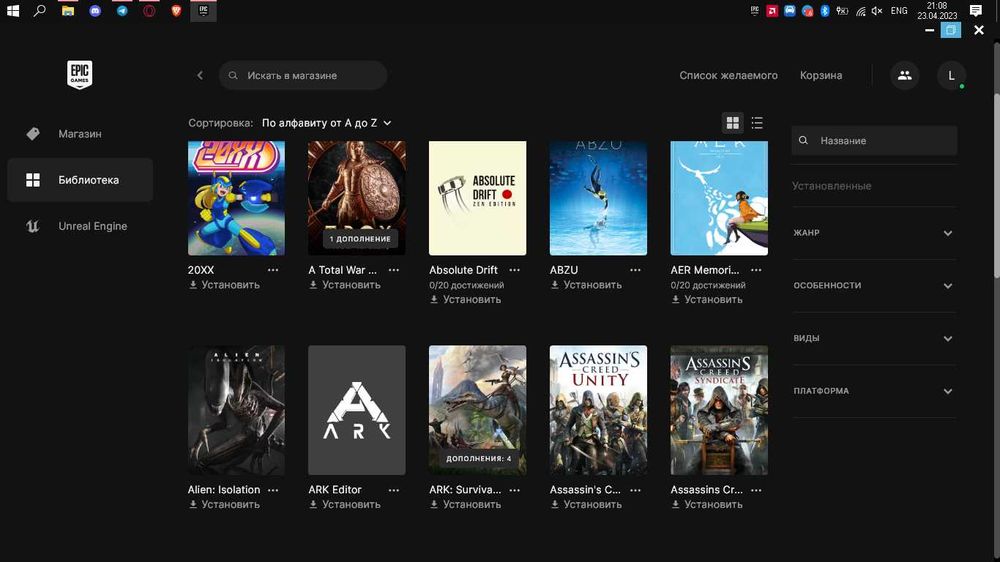The height and width of the screenshot is (562, 1000).
Task: Open more options for ABZU
Action: coord(635,270)
